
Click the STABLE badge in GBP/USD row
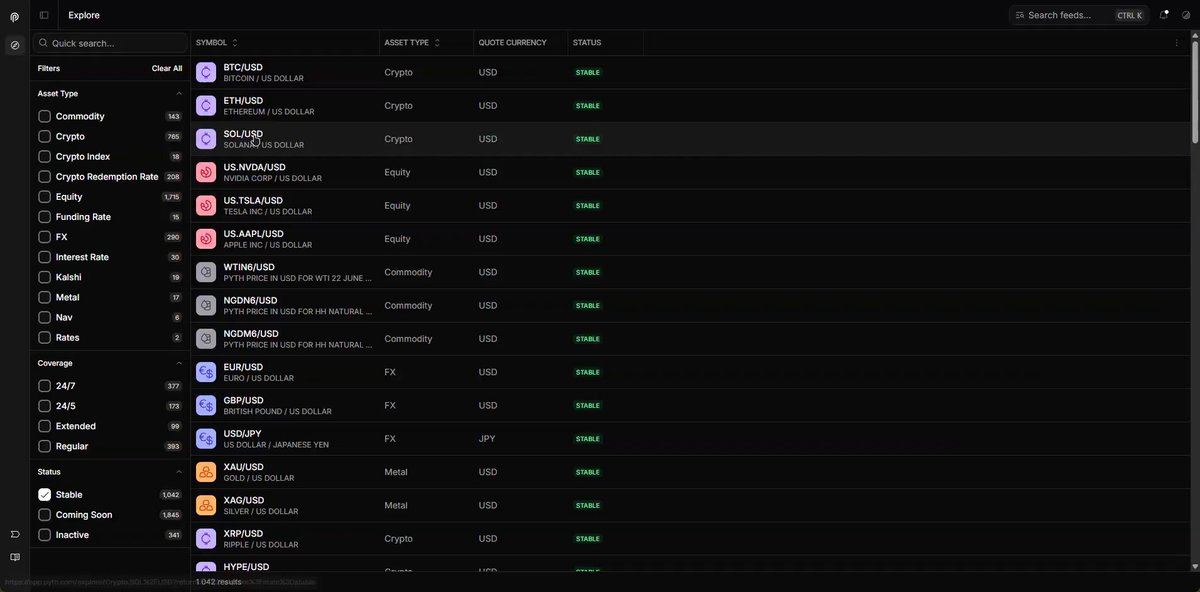click(588, 405)
